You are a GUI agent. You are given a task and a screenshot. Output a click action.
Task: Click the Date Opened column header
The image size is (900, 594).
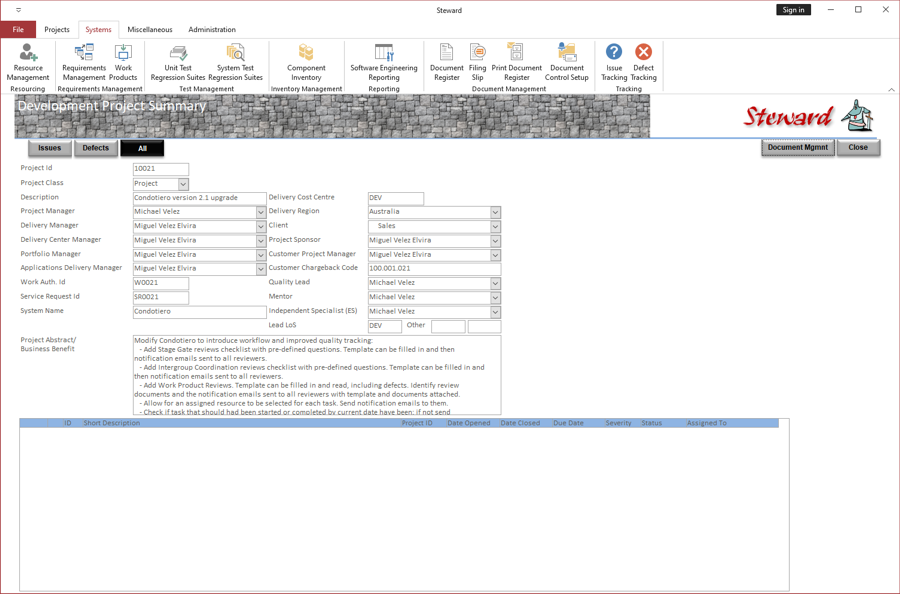469,423
